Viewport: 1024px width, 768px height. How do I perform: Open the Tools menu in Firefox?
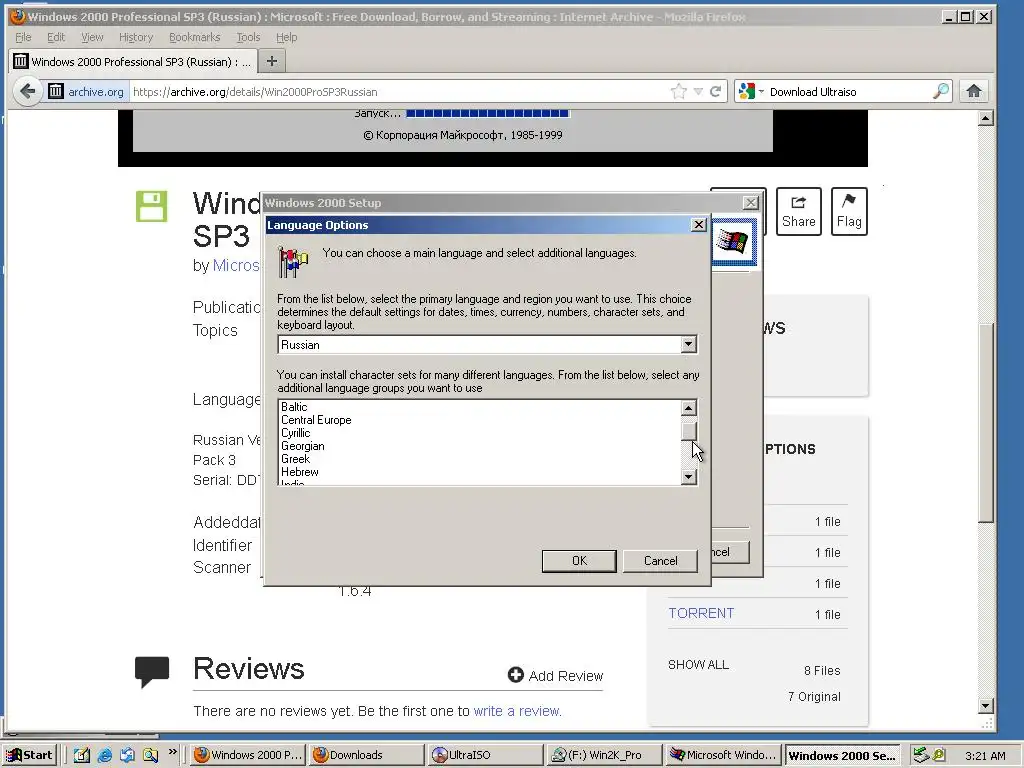pos(248,37)
